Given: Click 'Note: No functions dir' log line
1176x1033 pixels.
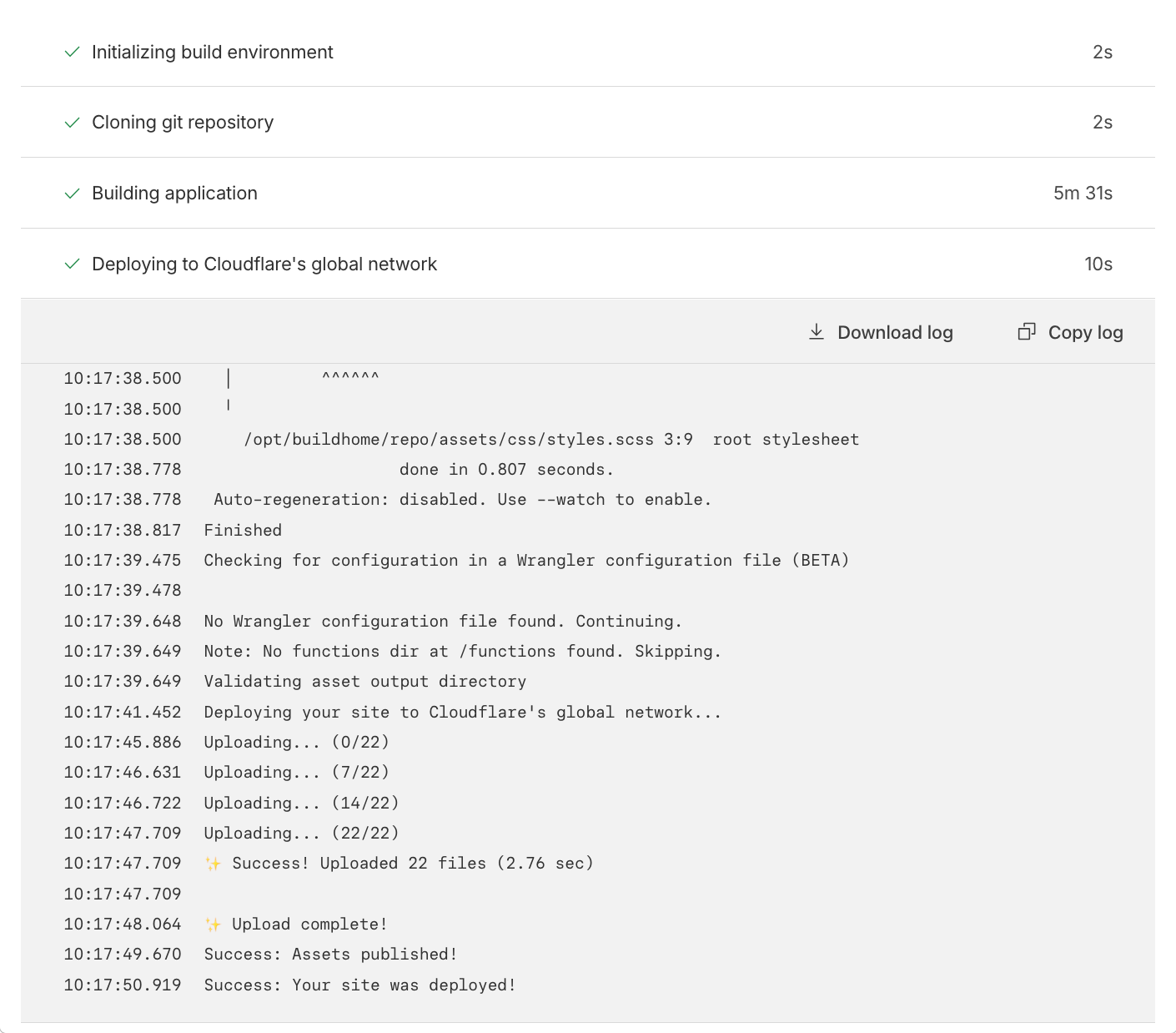Looking at the screenshot, I should (x=463, y=651).
